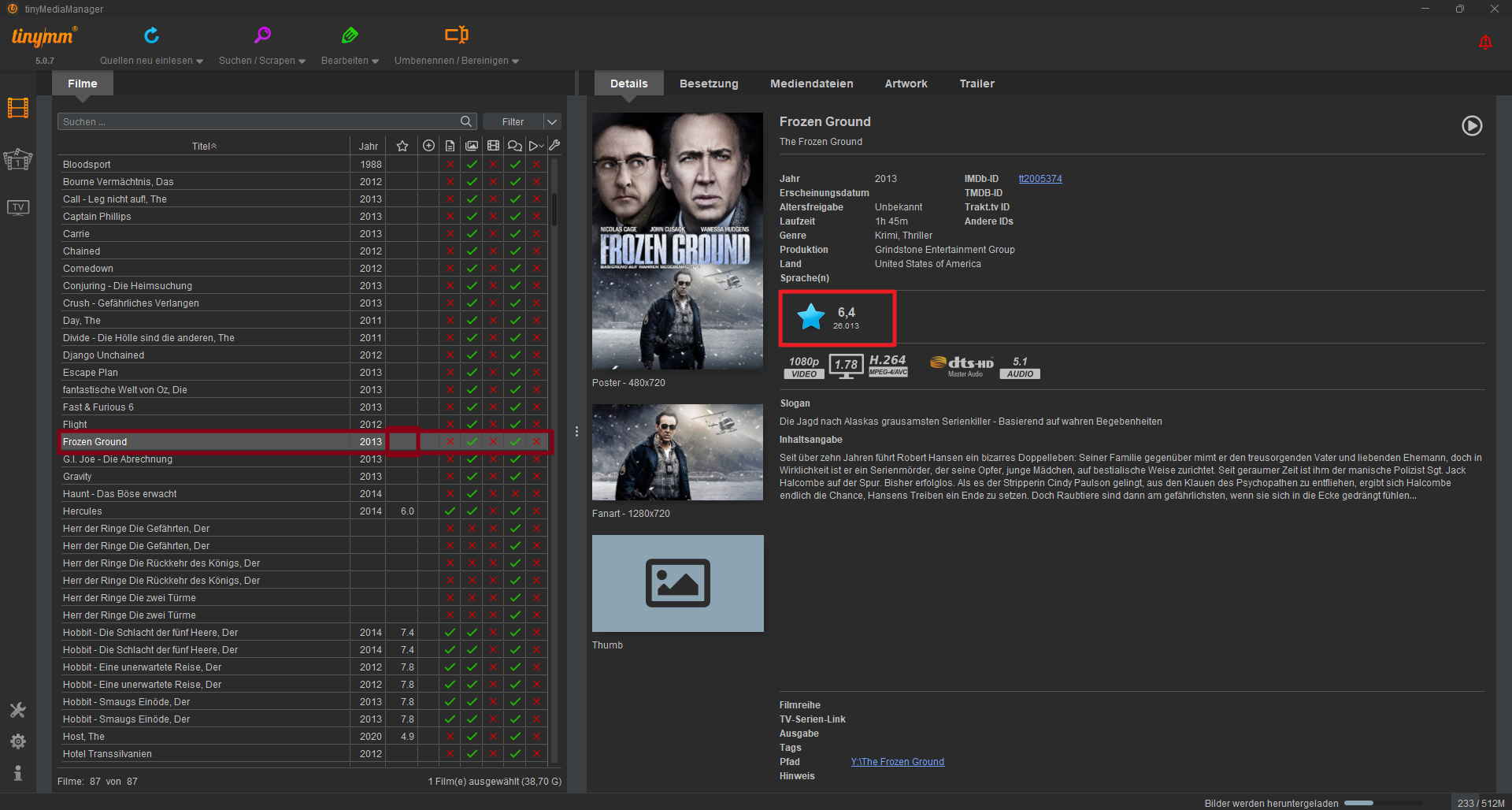Select Captain Phillips row
Image resolution: width=1512 pixels, height=810 pixels.
click(x=303, y=216)
